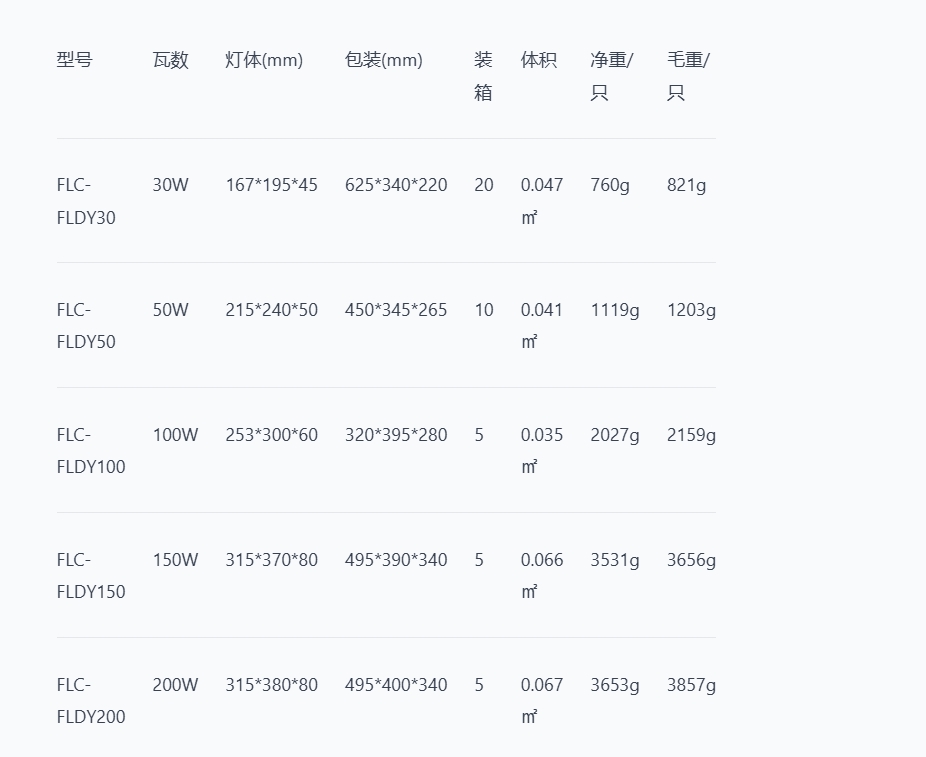
Task: Select the FLC-FLDY100 model cell
Action: point(91,451)
